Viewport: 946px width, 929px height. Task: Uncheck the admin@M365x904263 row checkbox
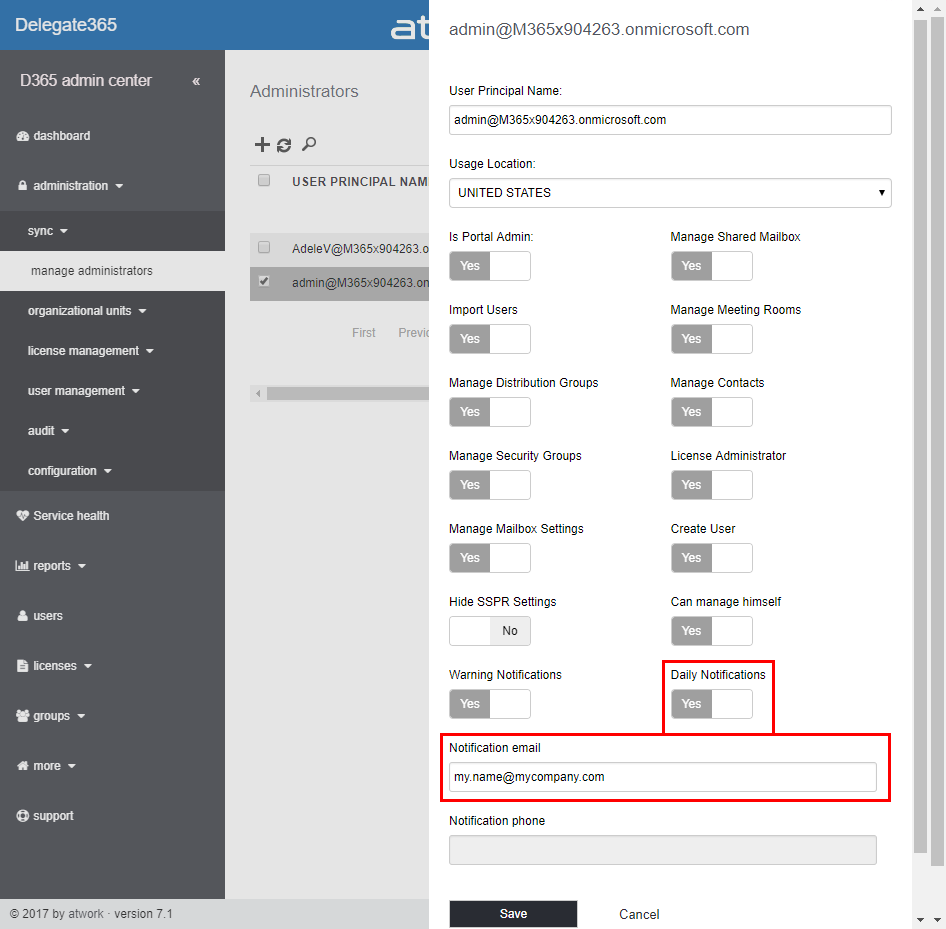264,281
